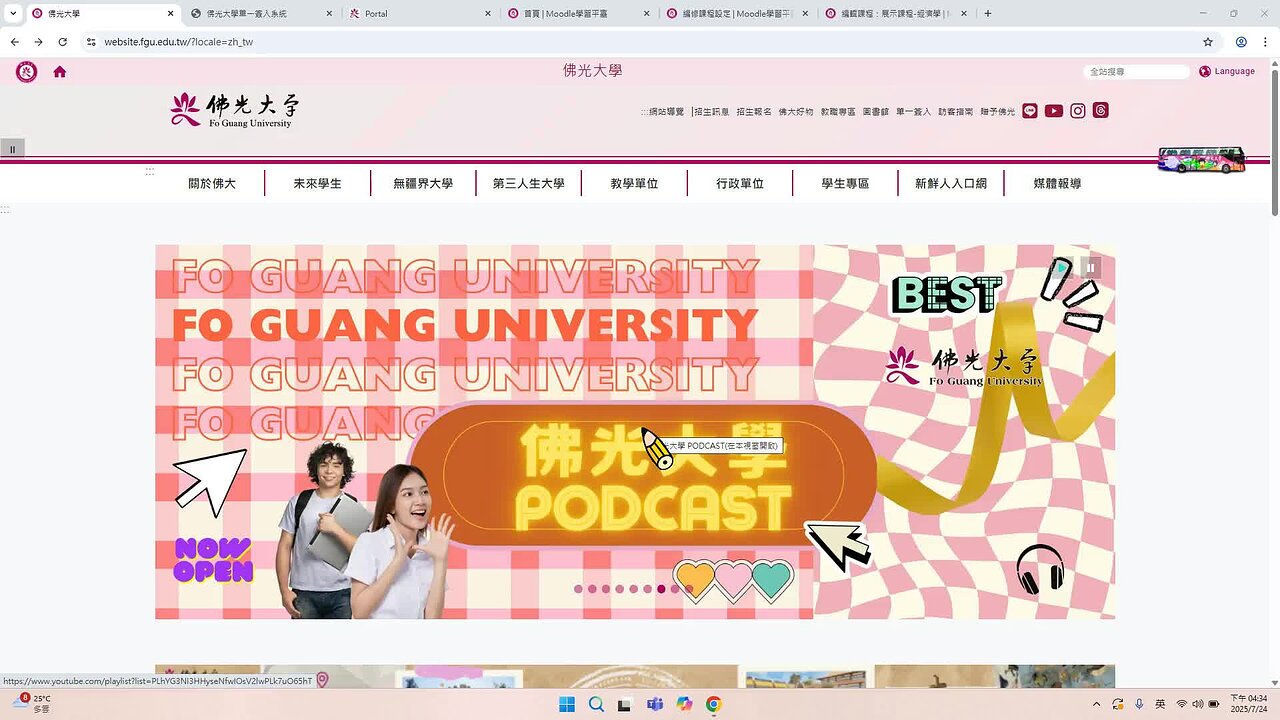Expand the 關於佛大 menu

(x=212, y=183)
